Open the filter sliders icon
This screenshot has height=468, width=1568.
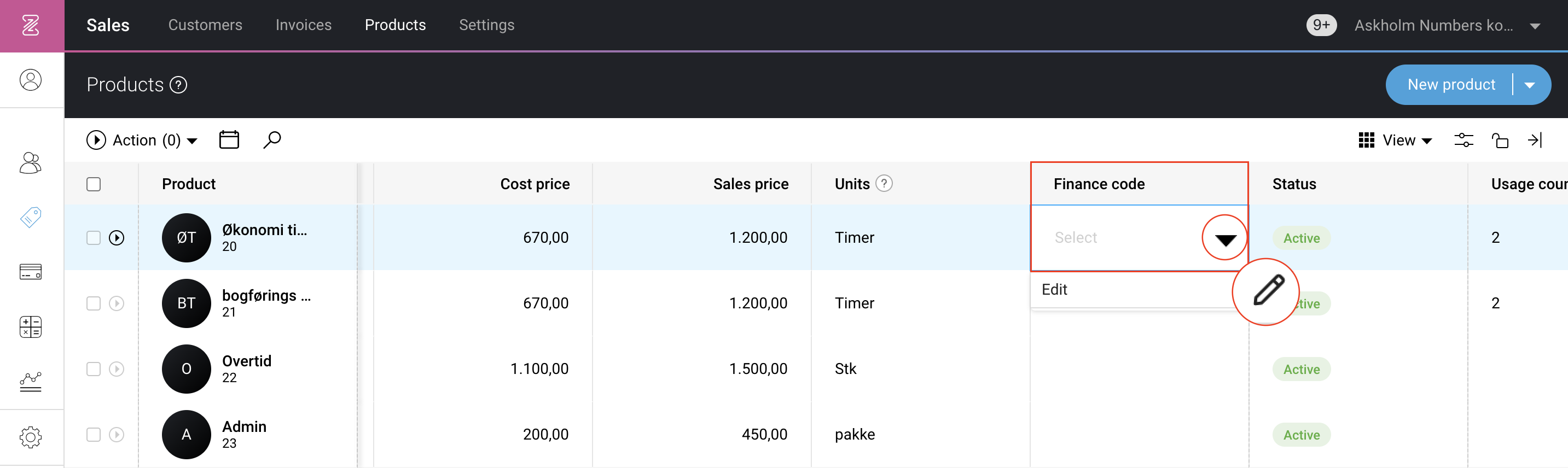point(1464,140)
